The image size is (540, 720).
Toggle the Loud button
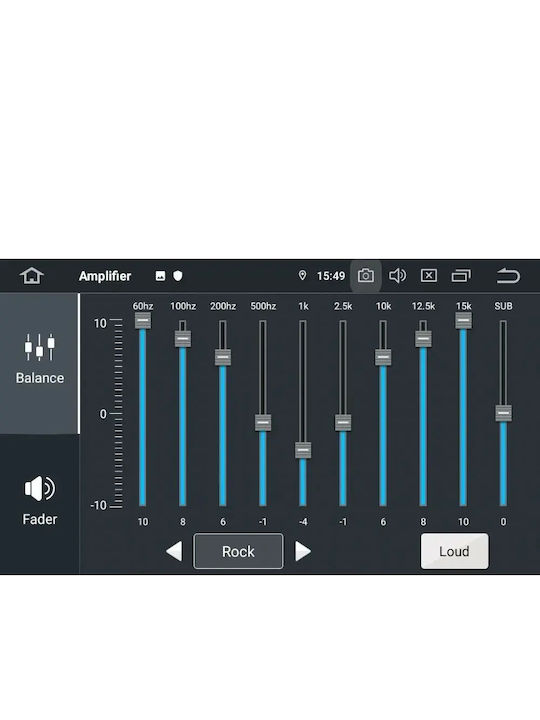(x=454, y=551)
